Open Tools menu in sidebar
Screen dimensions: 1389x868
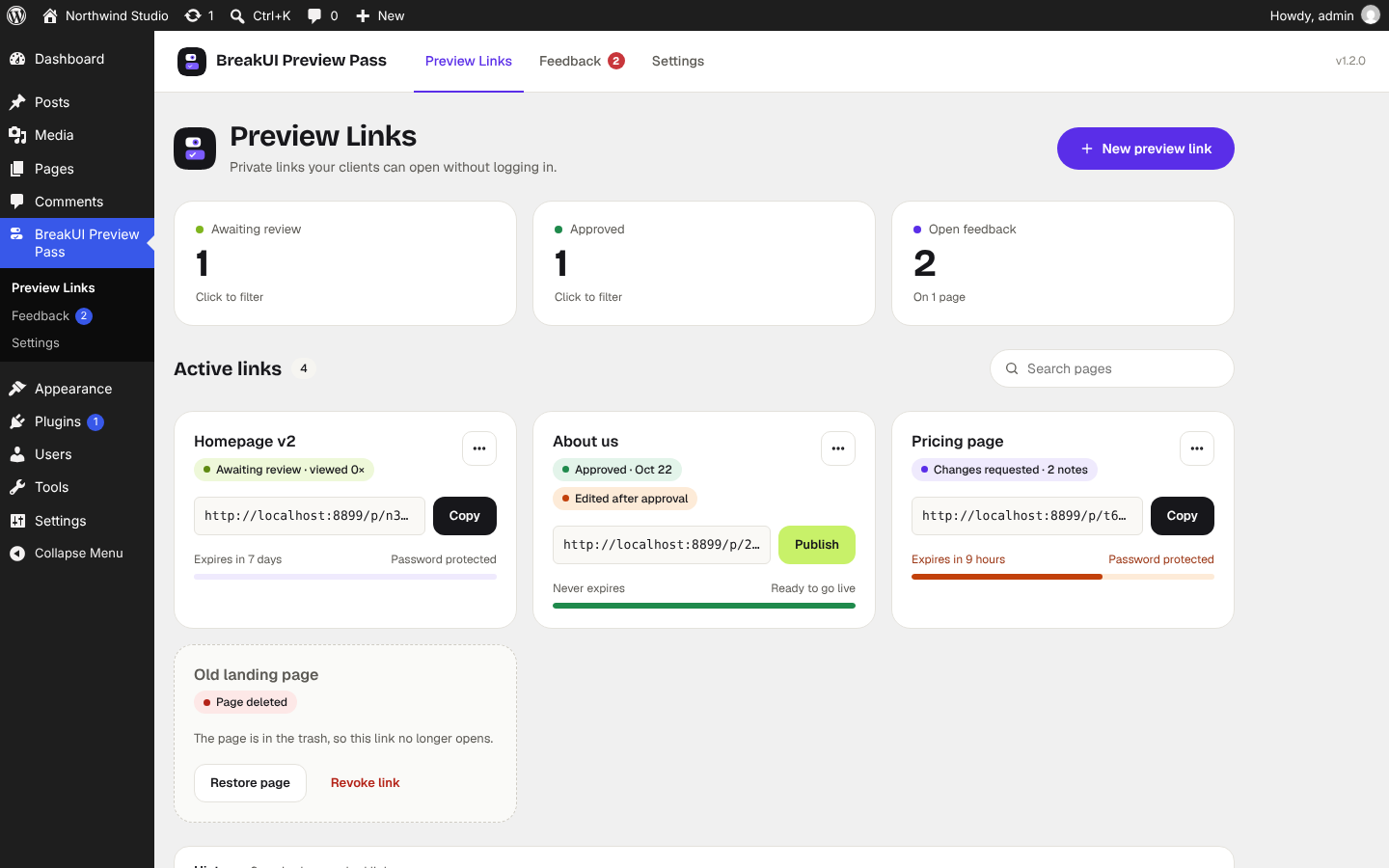point(77,487)
